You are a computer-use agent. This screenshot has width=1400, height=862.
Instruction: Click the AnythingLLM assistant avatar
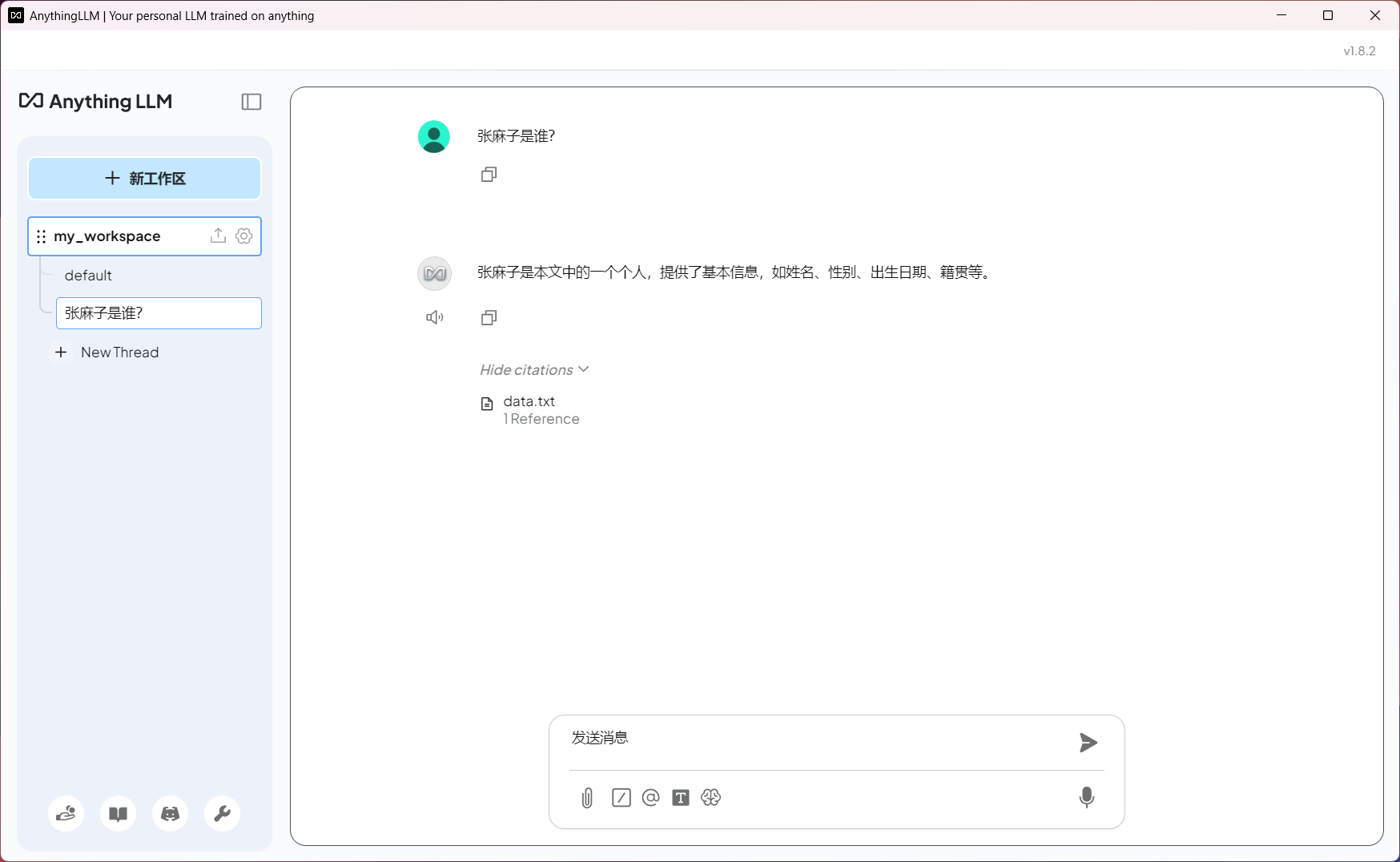434,274
